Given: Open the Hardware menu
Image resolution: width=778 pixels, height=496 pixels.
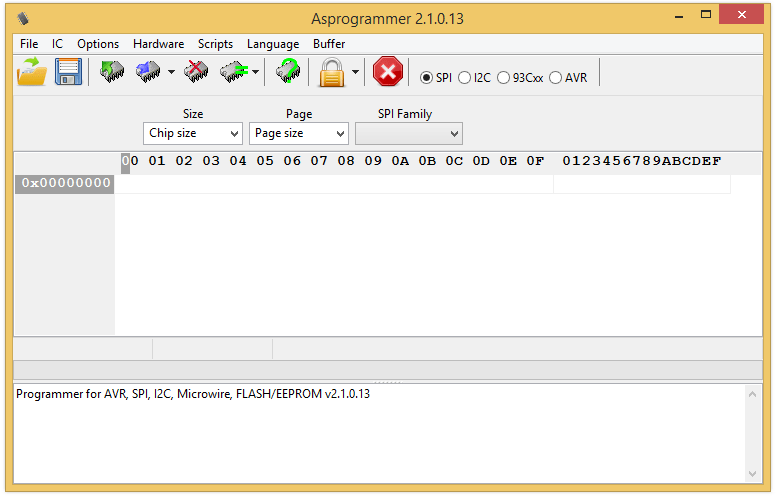Looking at the screenshot, I should pyautogui.click(x=158, y=44).
